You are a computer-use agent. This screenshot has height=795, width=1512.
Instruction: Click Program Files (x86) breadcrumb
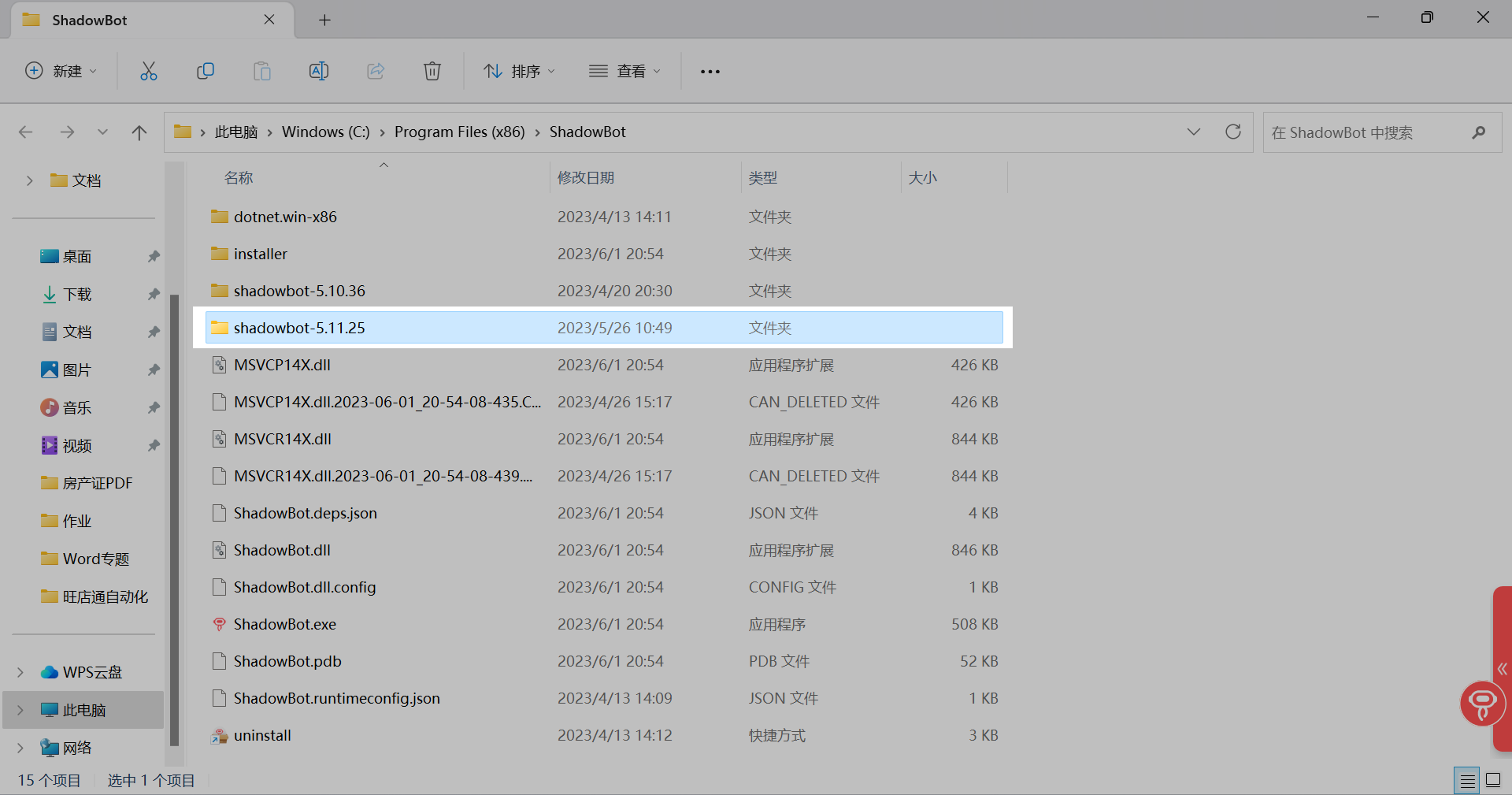click(x=459, y=132)
